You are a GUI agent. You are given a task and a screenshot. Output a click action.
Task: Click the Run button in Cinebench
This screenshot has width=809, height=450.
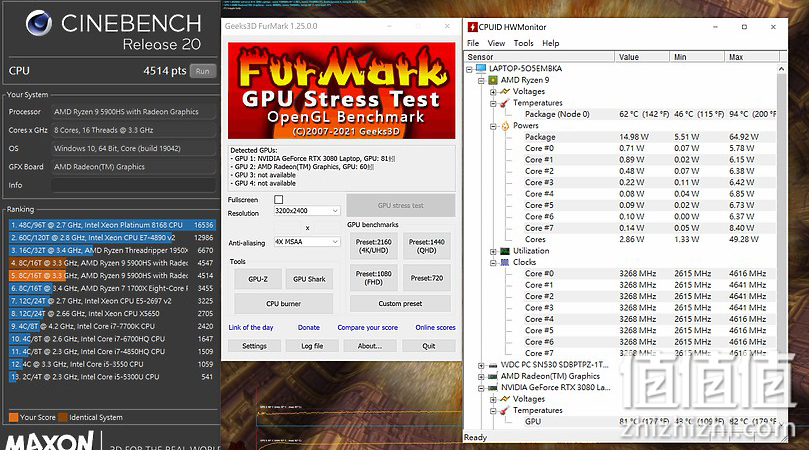203,71
